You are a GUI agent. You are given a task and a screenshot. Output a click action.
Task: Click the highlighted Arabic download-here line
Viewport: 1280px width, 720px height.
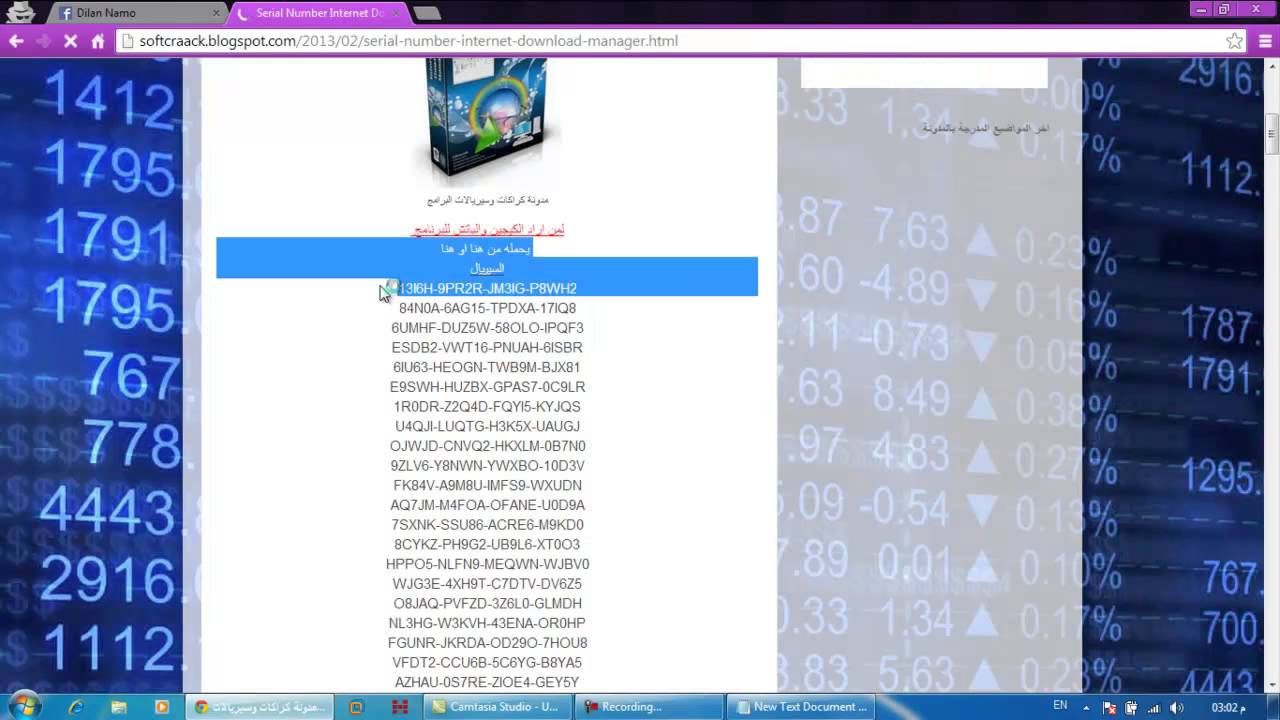(486, 248)
